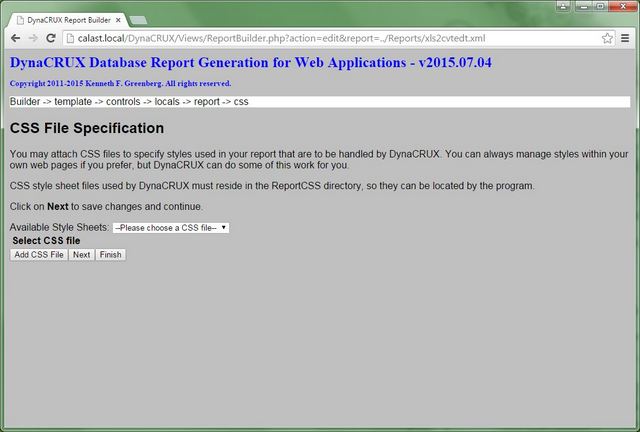Close the browser window

(623, 6)
